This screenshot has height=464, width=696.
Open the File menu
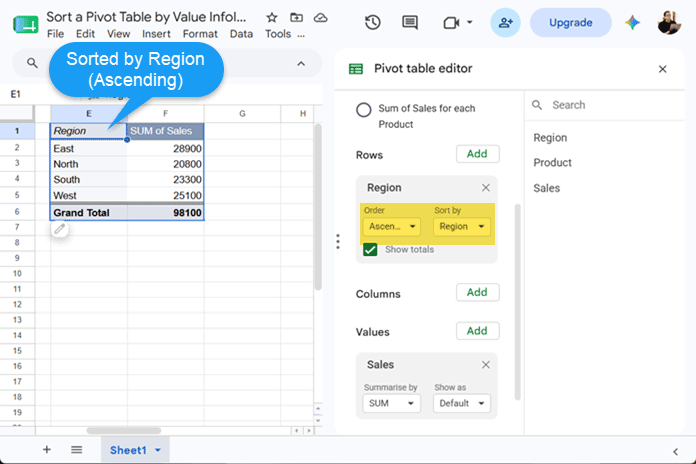[x=55, y=34]
